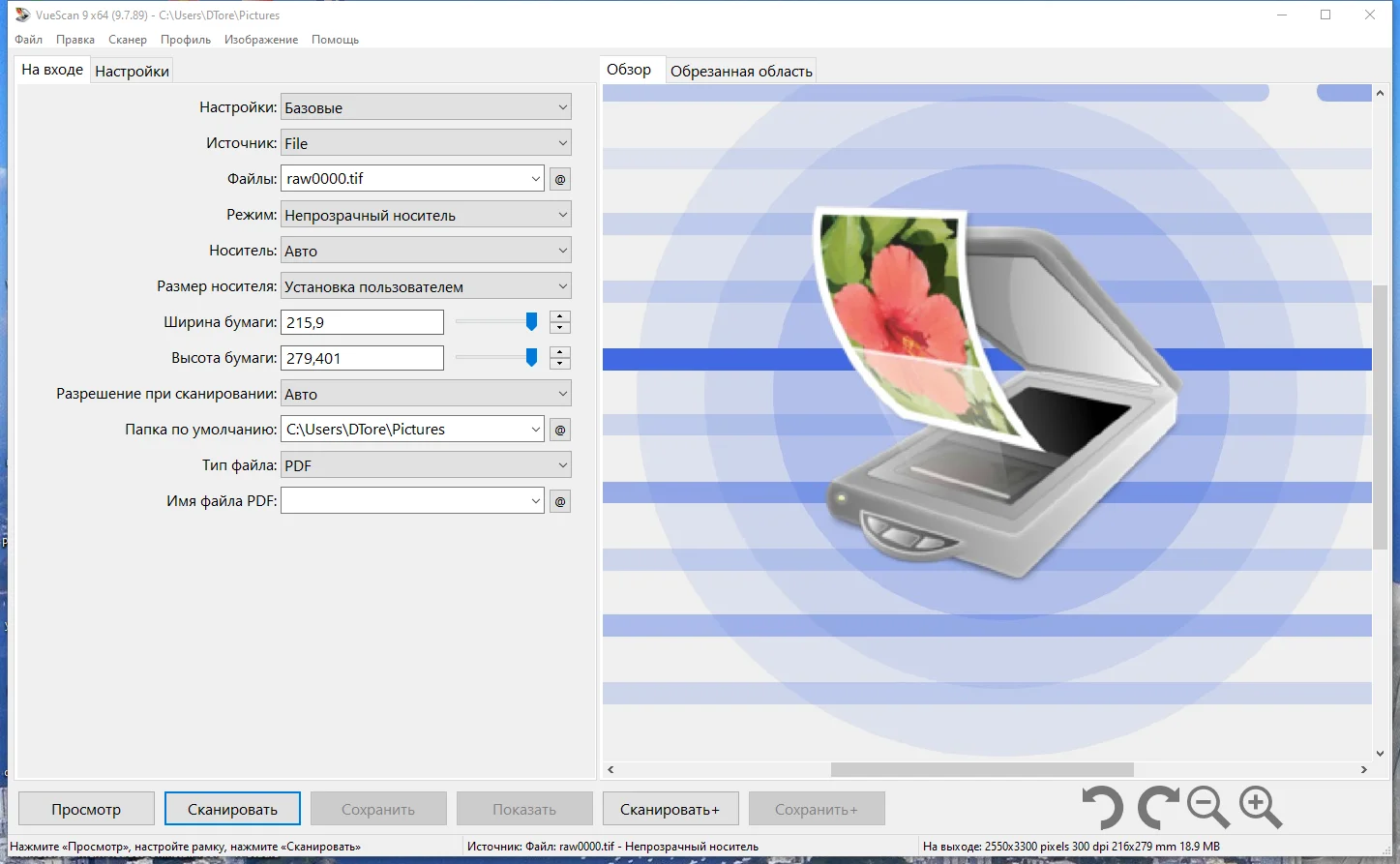Open the Файл menu

point(29,40)
